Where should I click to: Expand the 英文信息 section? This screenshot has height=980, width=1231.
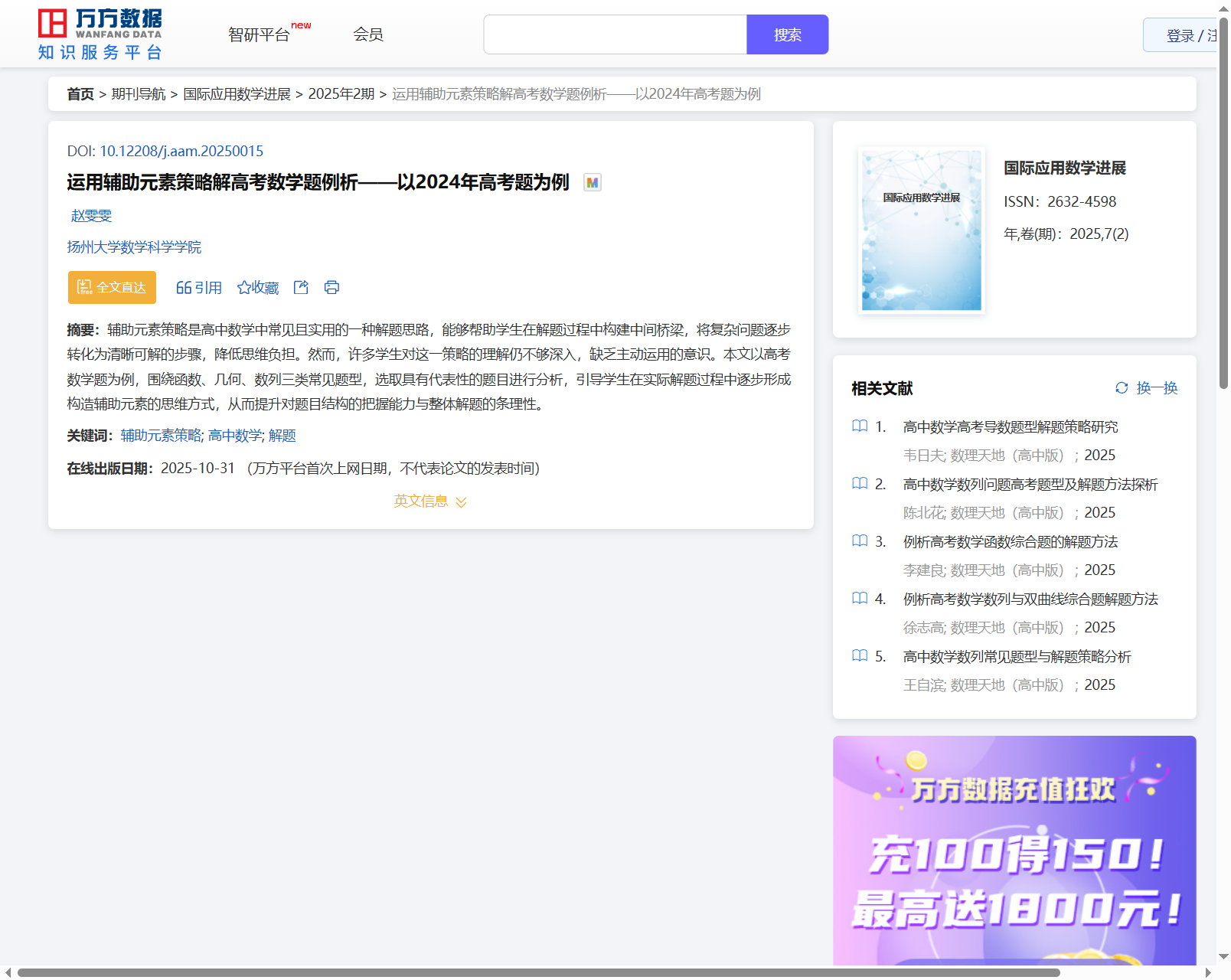coord(429,501)
